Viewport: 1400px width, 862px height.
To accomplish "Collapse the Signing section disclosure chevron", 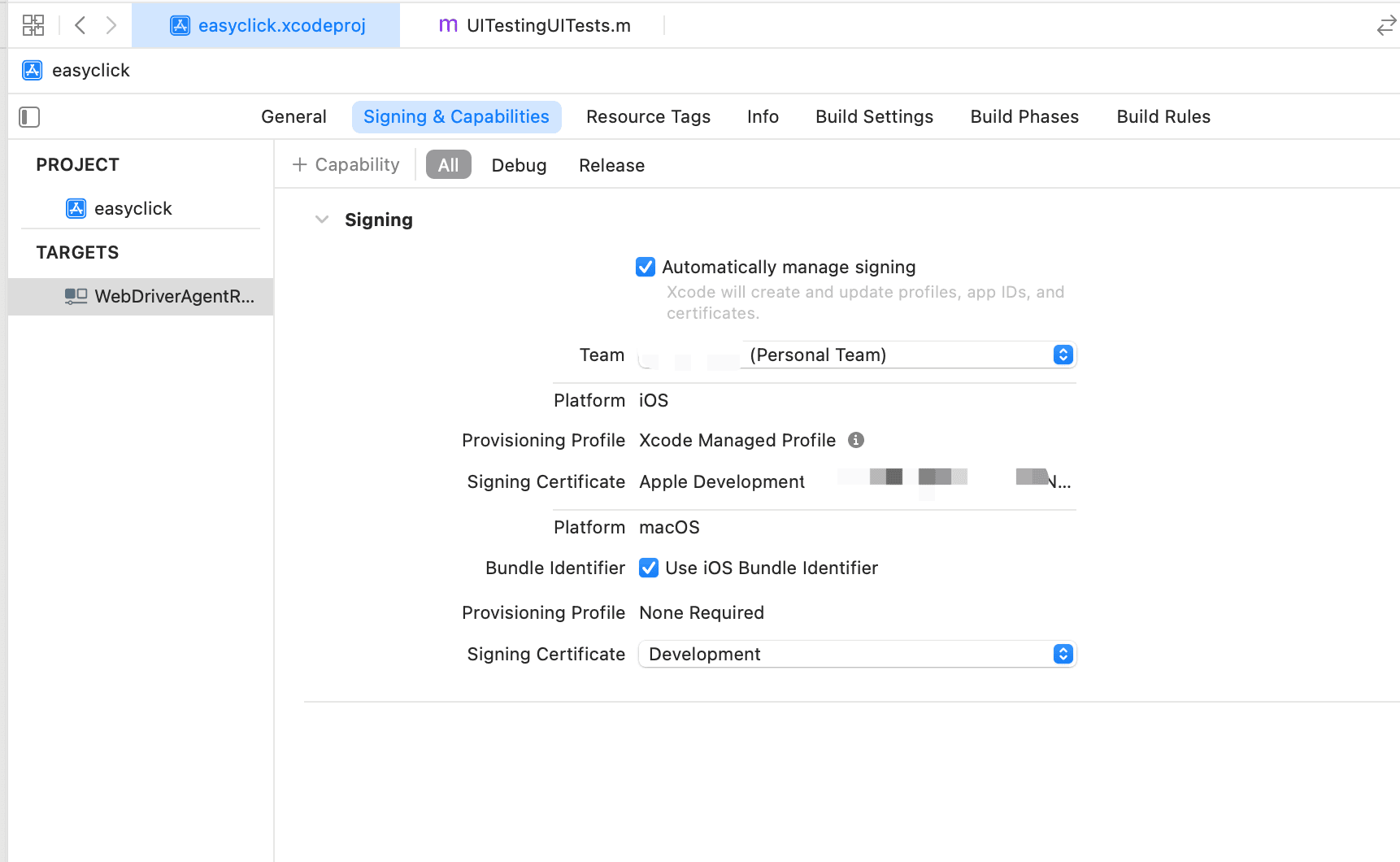I will pyautogui.click(x=322, y=220).
